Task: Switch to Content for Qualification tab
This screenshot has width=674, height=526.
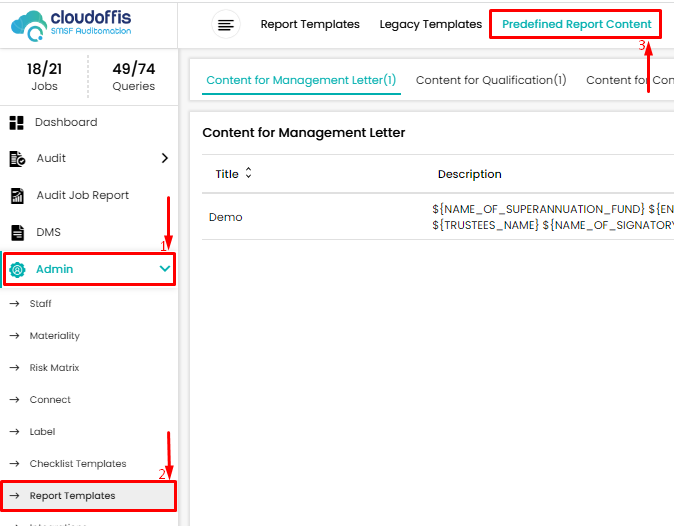Action: coord(491,80)
